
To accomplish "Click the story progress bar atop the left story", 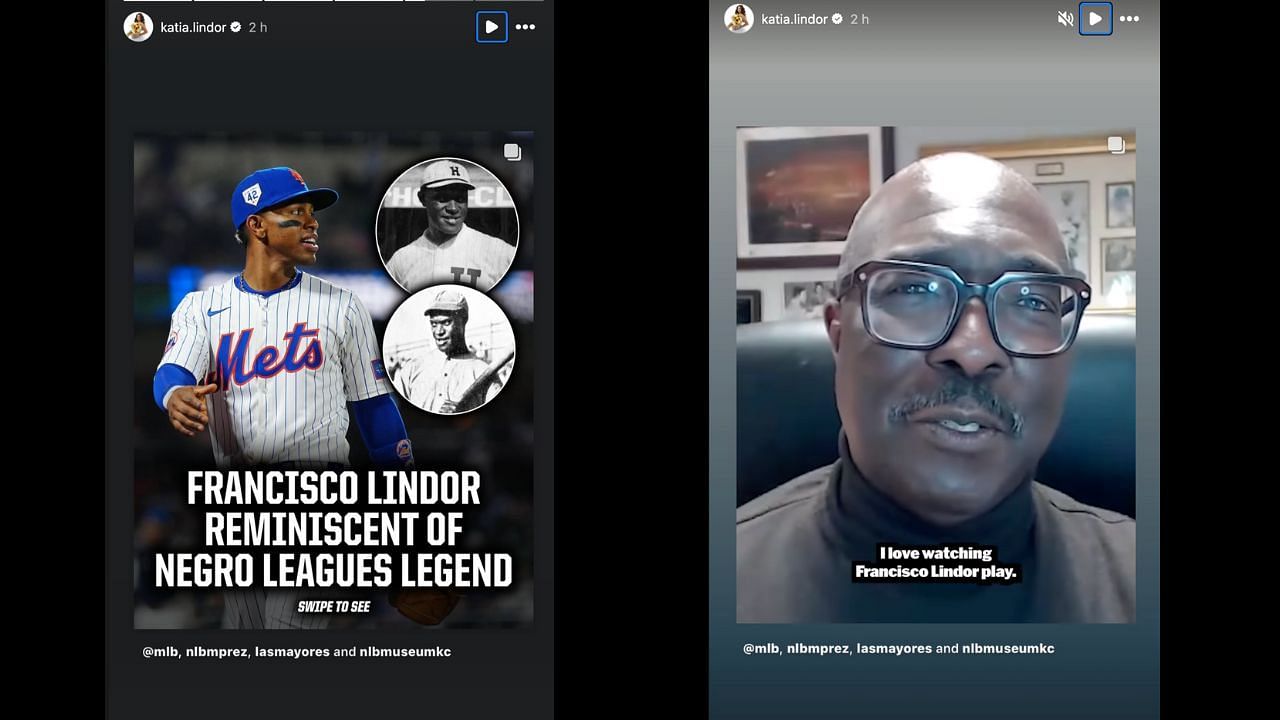I will 334,1.
